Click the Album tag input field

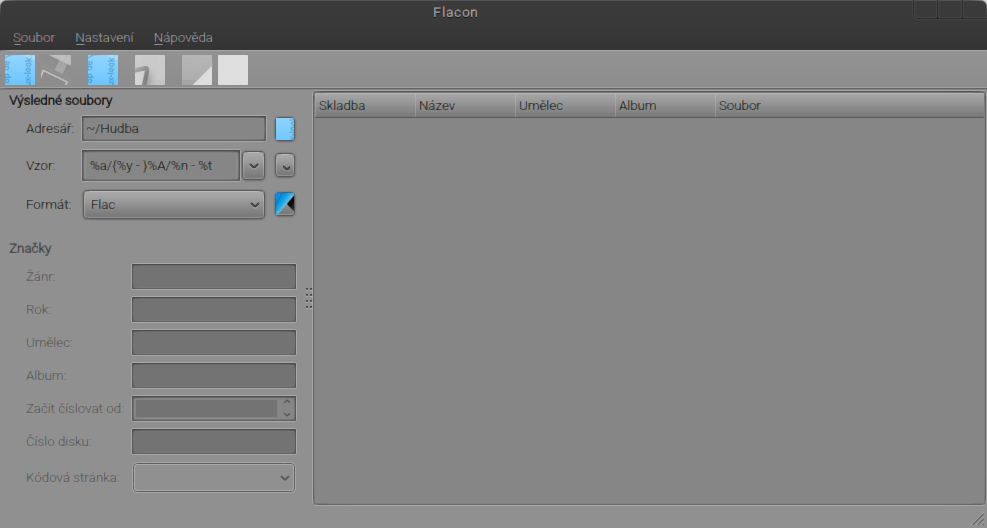[214, 376]
